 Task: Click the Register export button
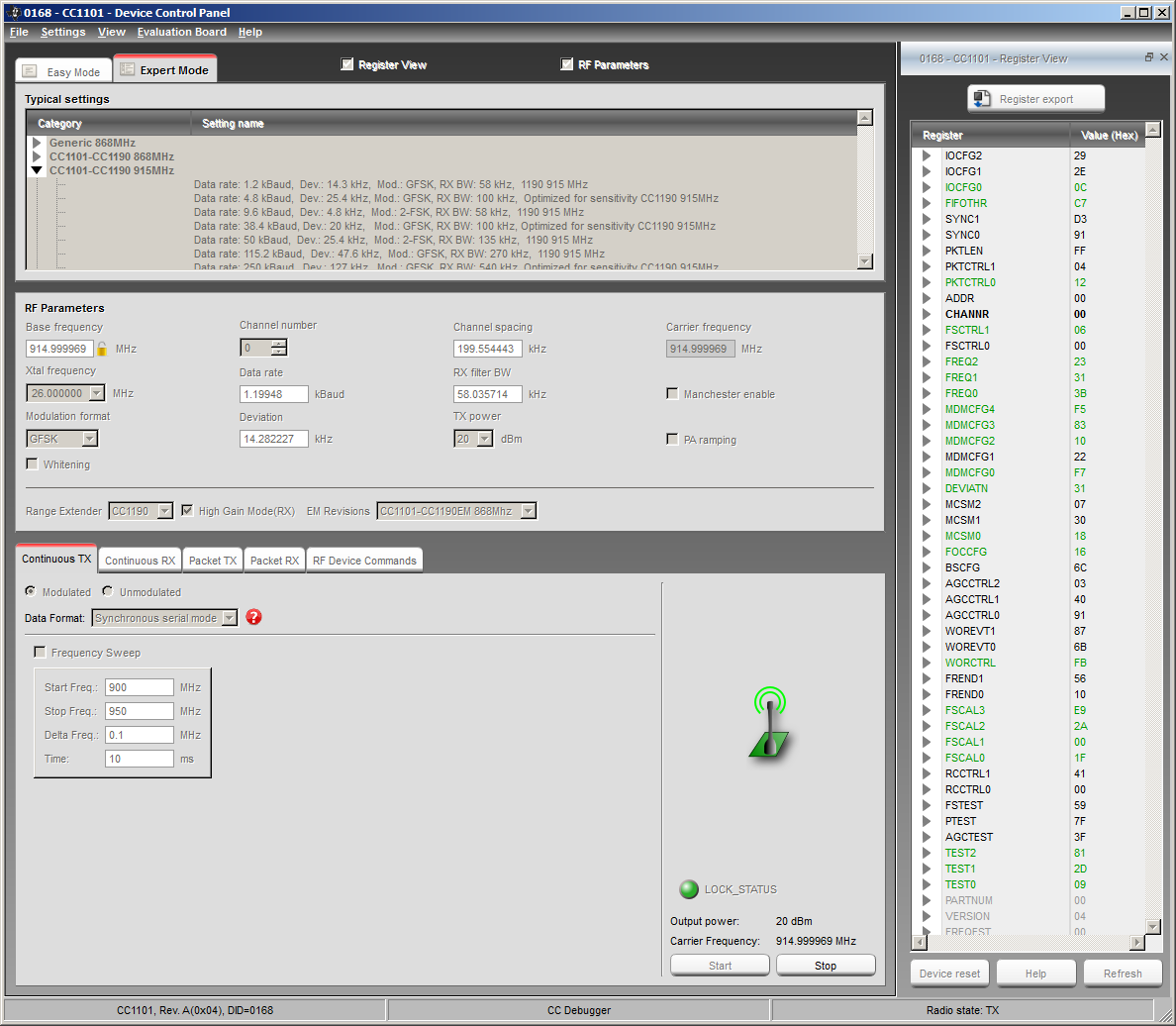(1035, 98)
